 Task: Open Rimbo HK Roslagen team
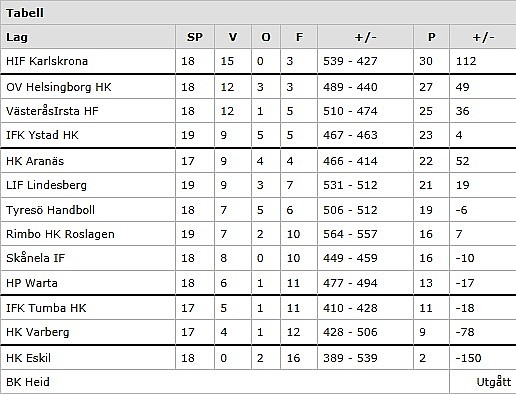point(60,234)
